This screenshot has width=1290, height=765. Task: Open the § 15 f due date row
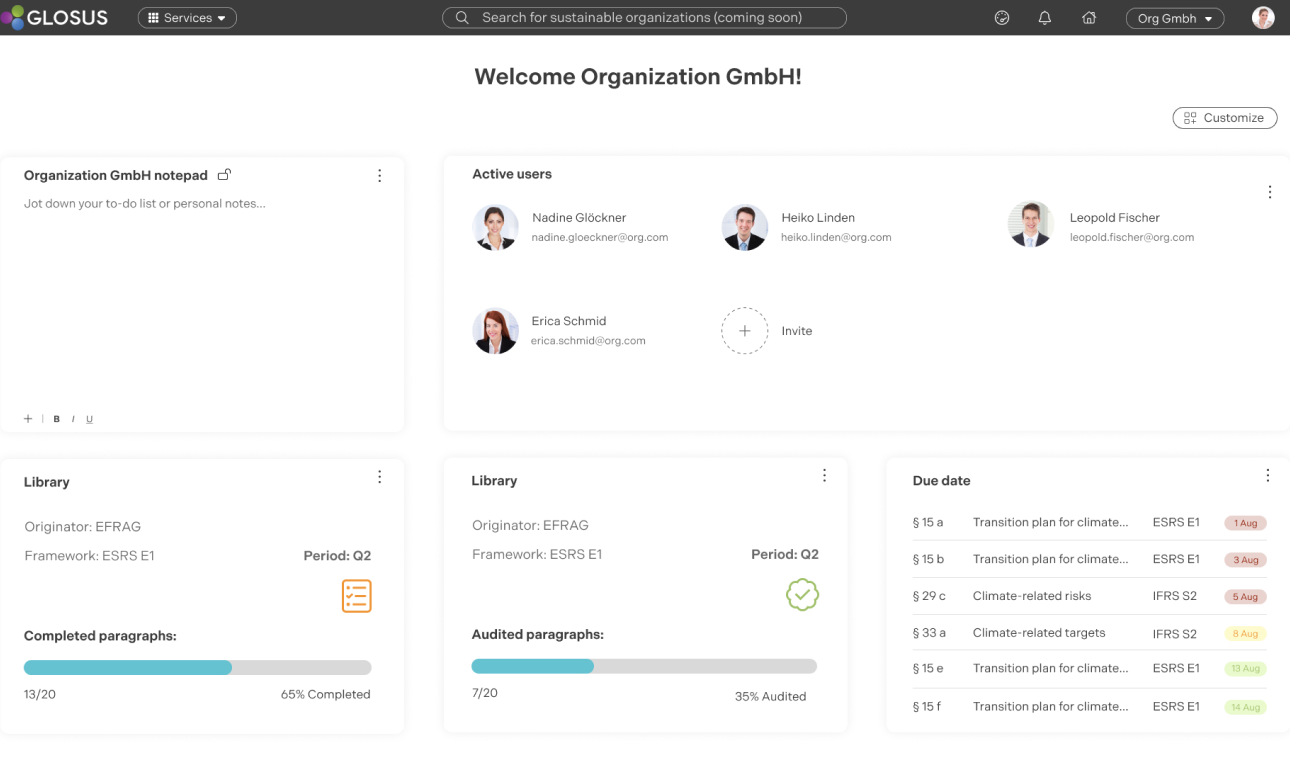pos(1090,706)
